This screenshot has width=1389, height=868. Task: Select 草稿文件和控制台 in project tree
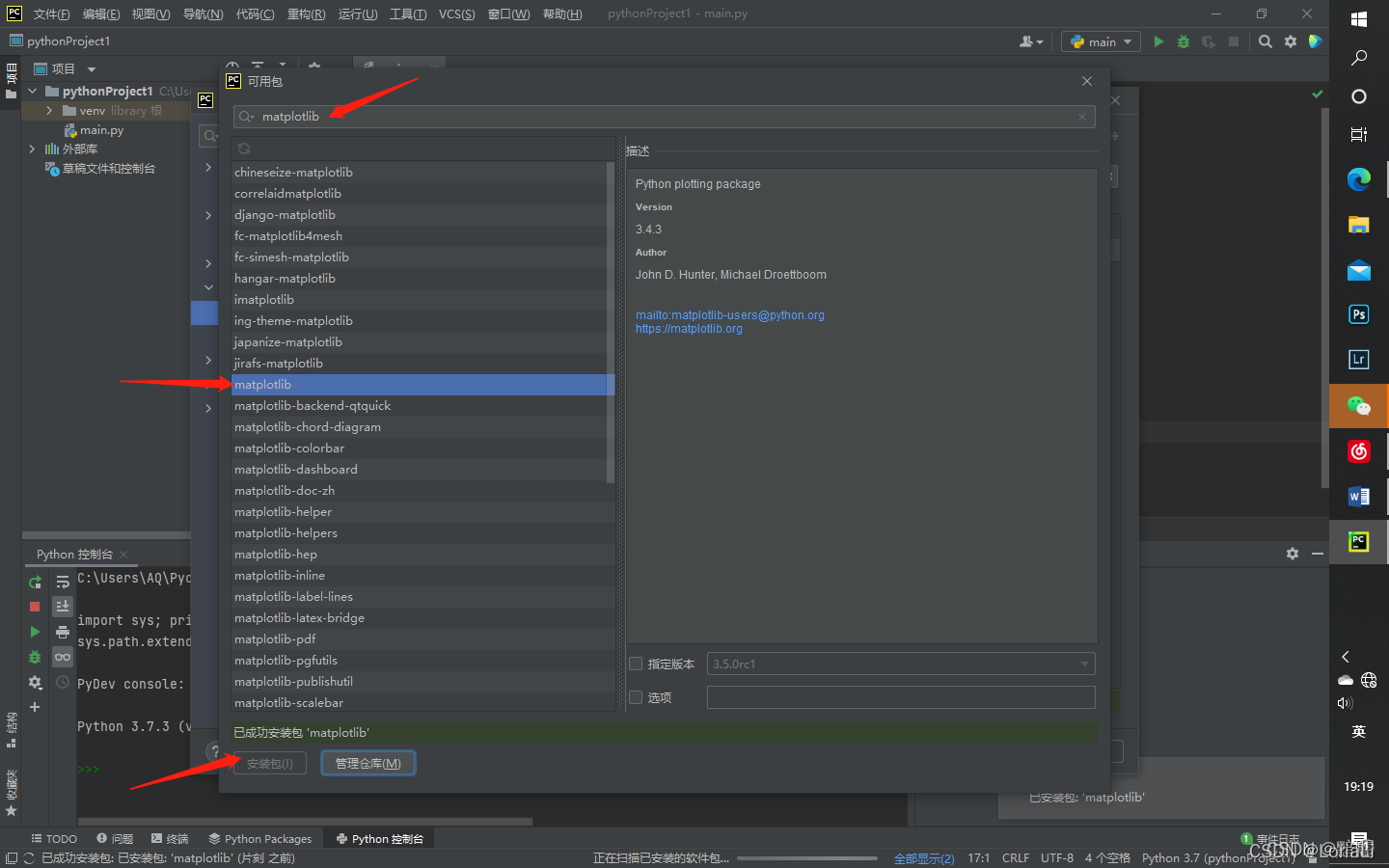[x=108, y=169]
